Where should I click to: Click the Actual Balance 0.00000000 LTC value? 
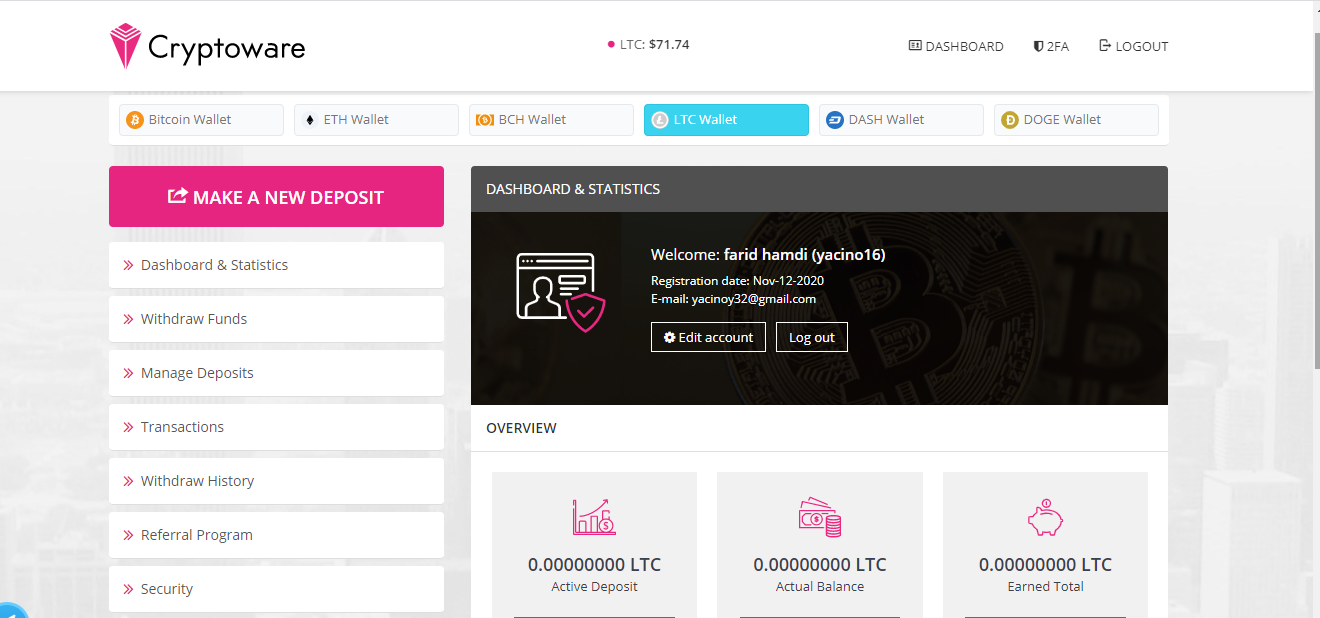(820, 565)
